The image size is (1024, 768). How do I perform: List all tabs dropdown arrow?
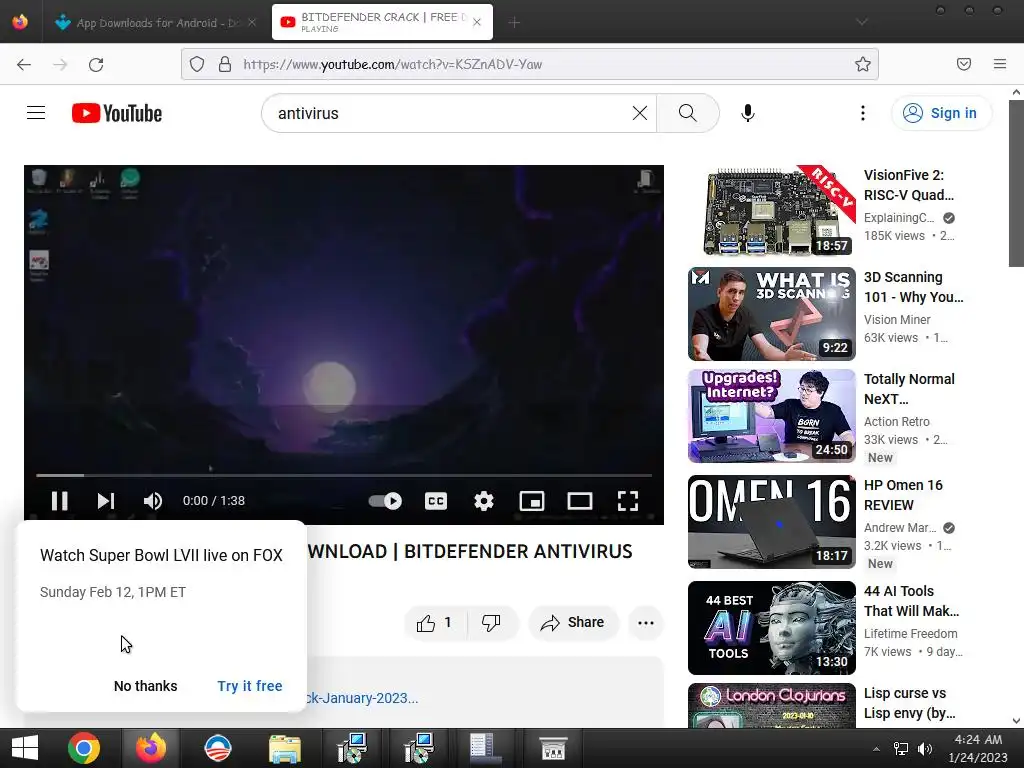click(862, 22)
